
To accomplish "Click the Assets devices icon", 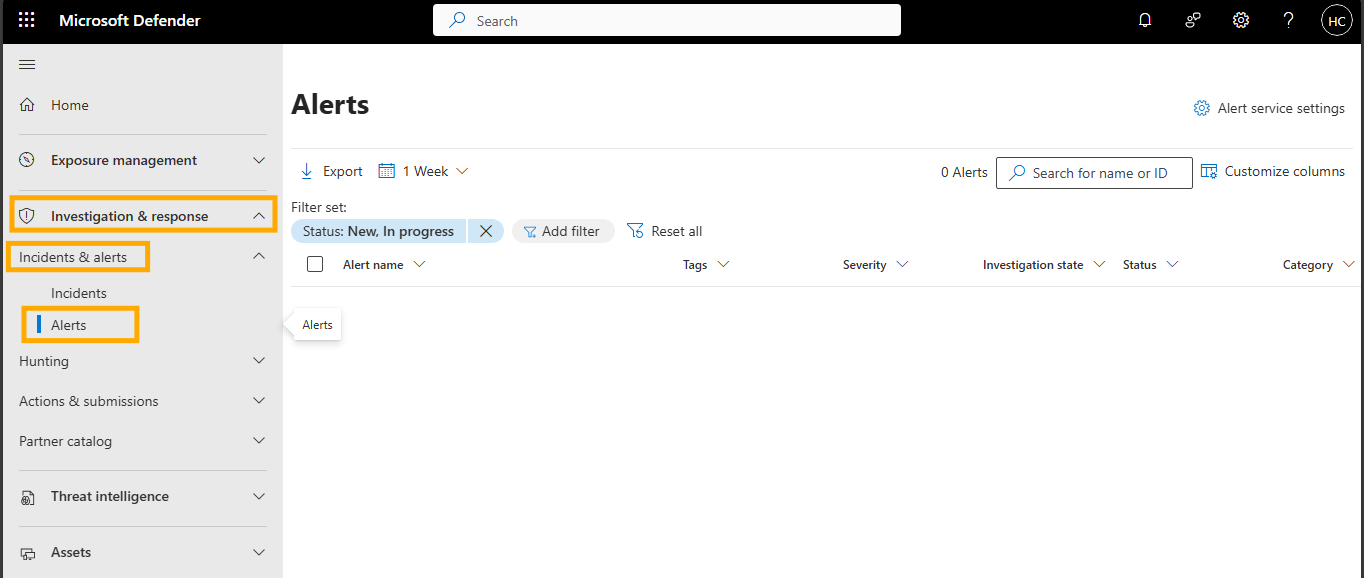I will click(x=28, y=553).
